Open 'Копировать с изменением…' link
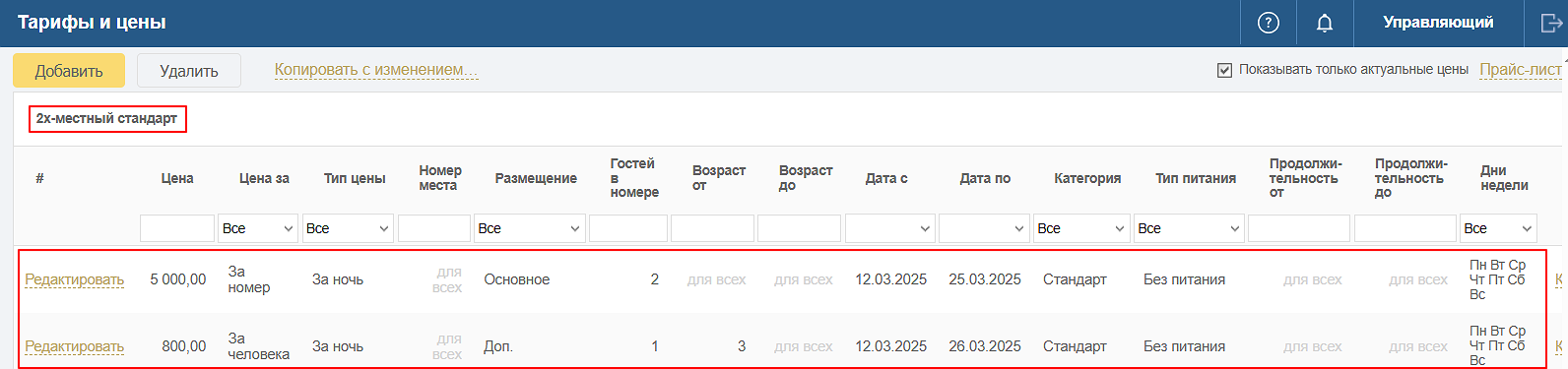The image size is (1568, 369). (376, 70)
